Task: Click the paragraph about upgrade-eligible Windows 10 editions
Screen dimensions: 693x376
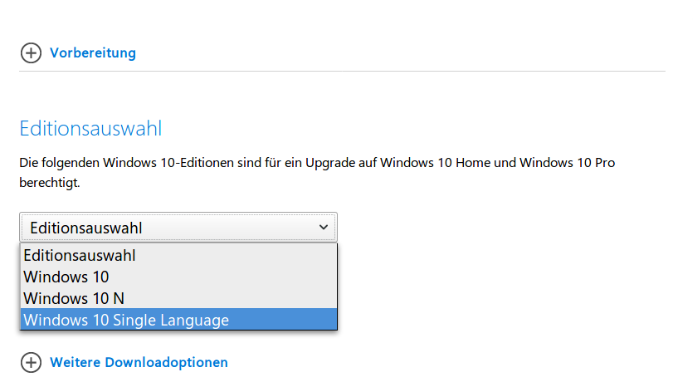Action: [317, 172]
